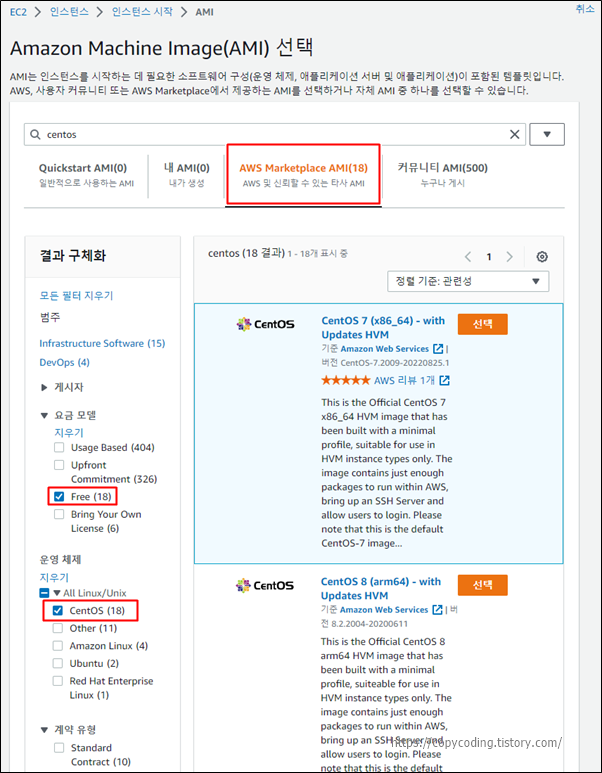Open external link icon beside CentOS 7 Amazon Web Services
Viewport: 602px width, 773px height.
438,349
